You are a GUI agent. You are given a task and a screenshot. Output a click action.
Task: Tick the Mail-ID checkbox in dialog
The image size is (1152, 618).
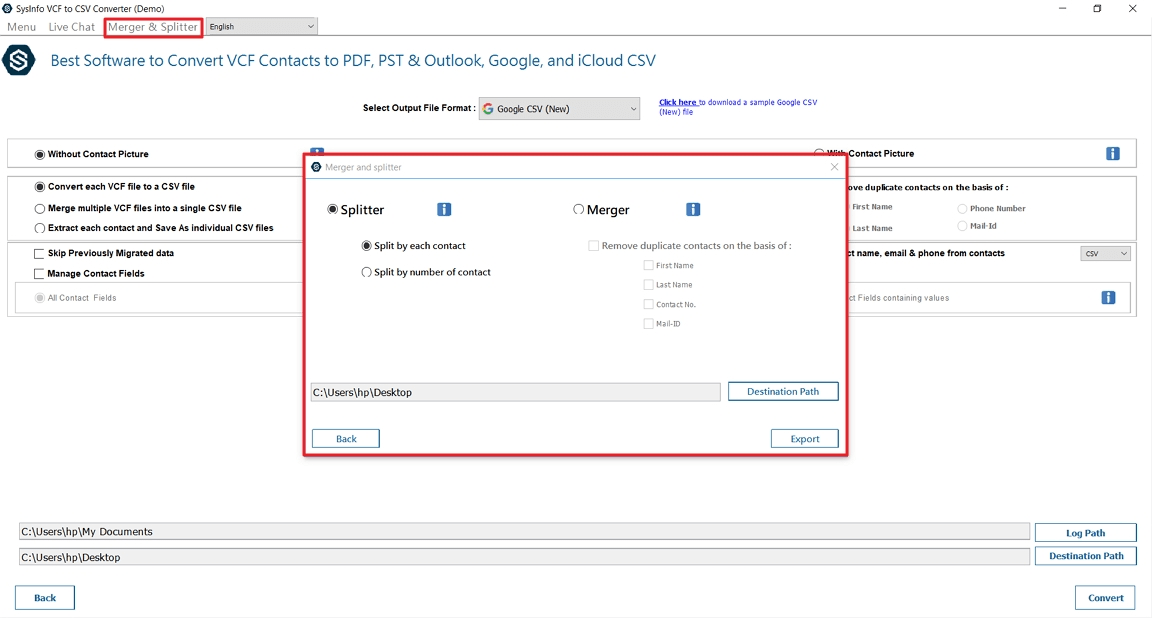coord(648,323)
